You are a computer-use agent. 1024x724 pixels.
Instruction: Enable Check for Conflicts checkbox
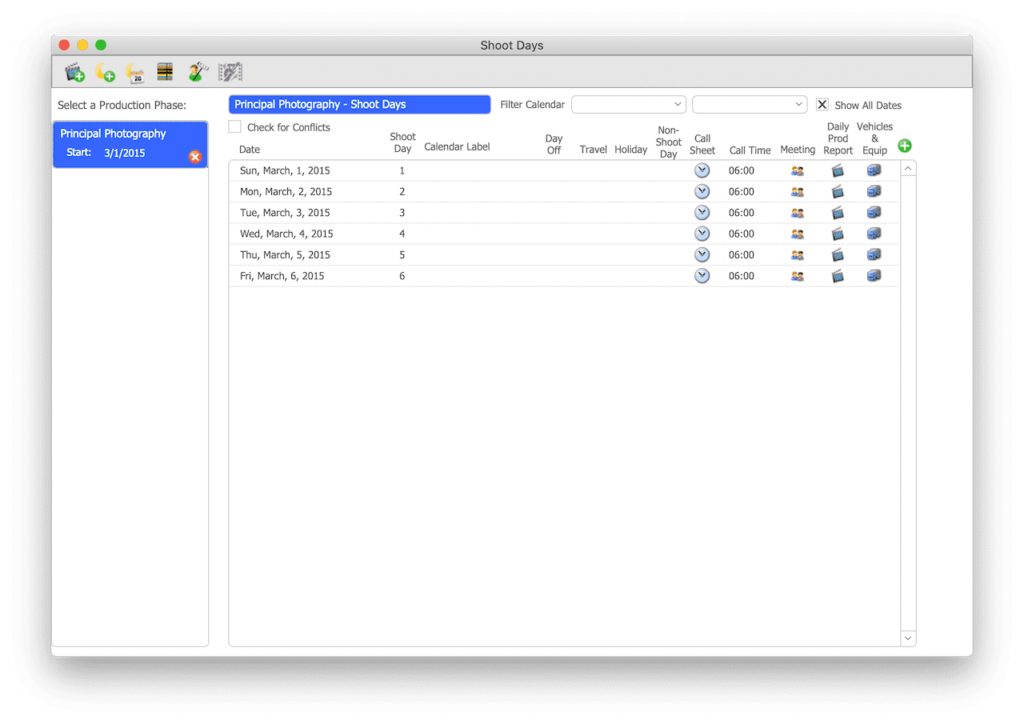click(x=235, y=127)
